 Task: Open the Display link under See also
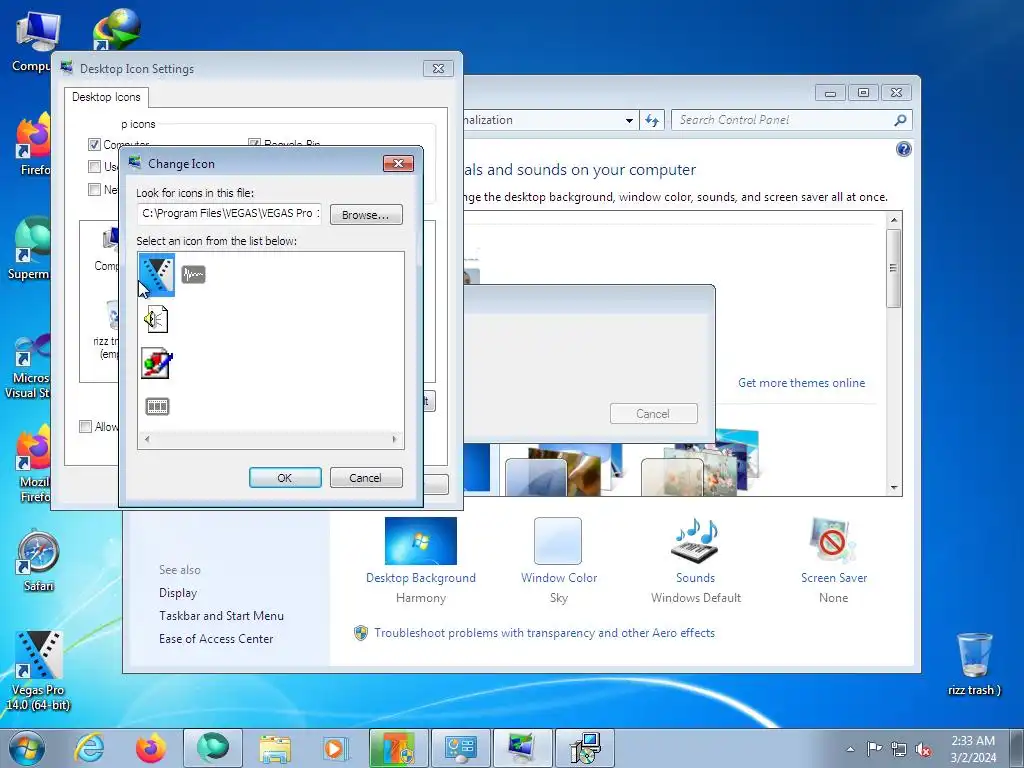(x=178, y=593)
